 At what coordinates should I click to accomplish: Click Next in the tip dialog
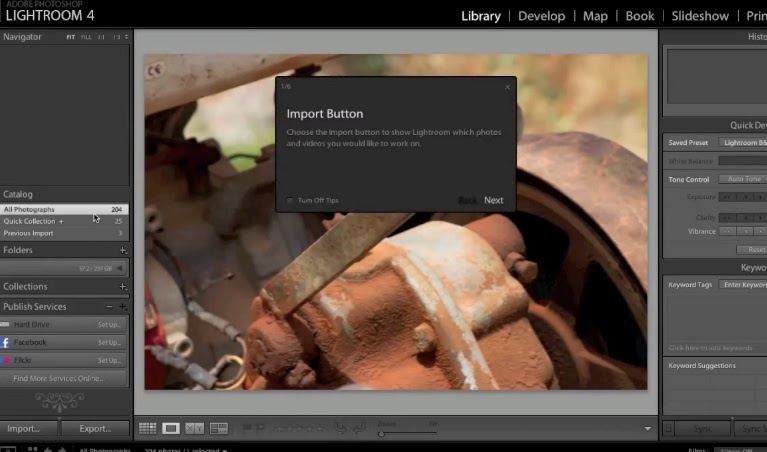tap(494, 200)
